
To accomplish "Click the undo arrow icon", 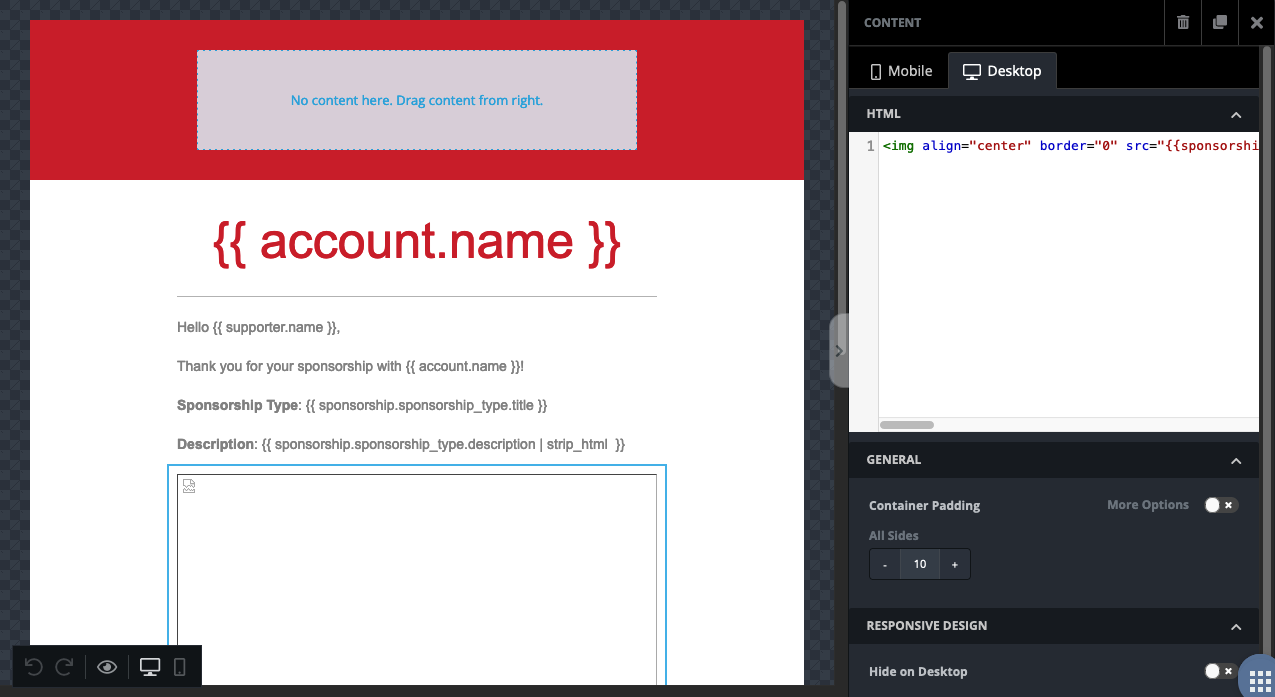I will (x=33, y=667).
